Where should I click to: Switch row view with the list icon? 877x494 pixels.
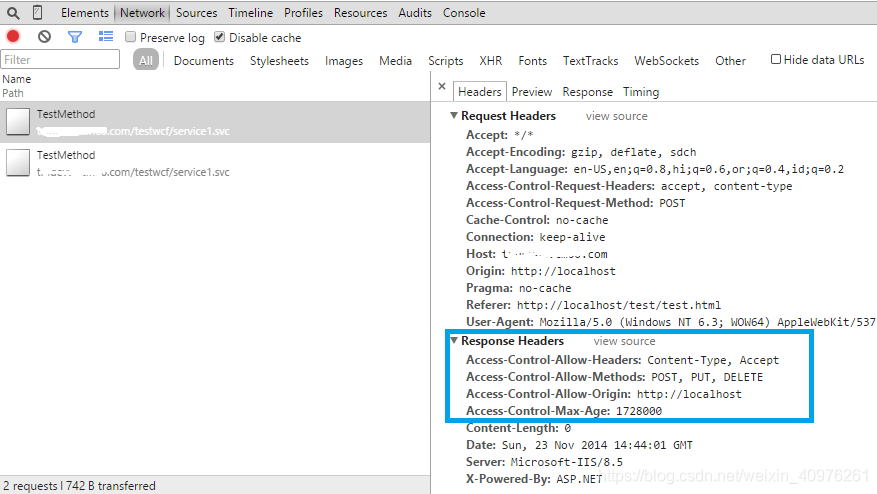106,37
